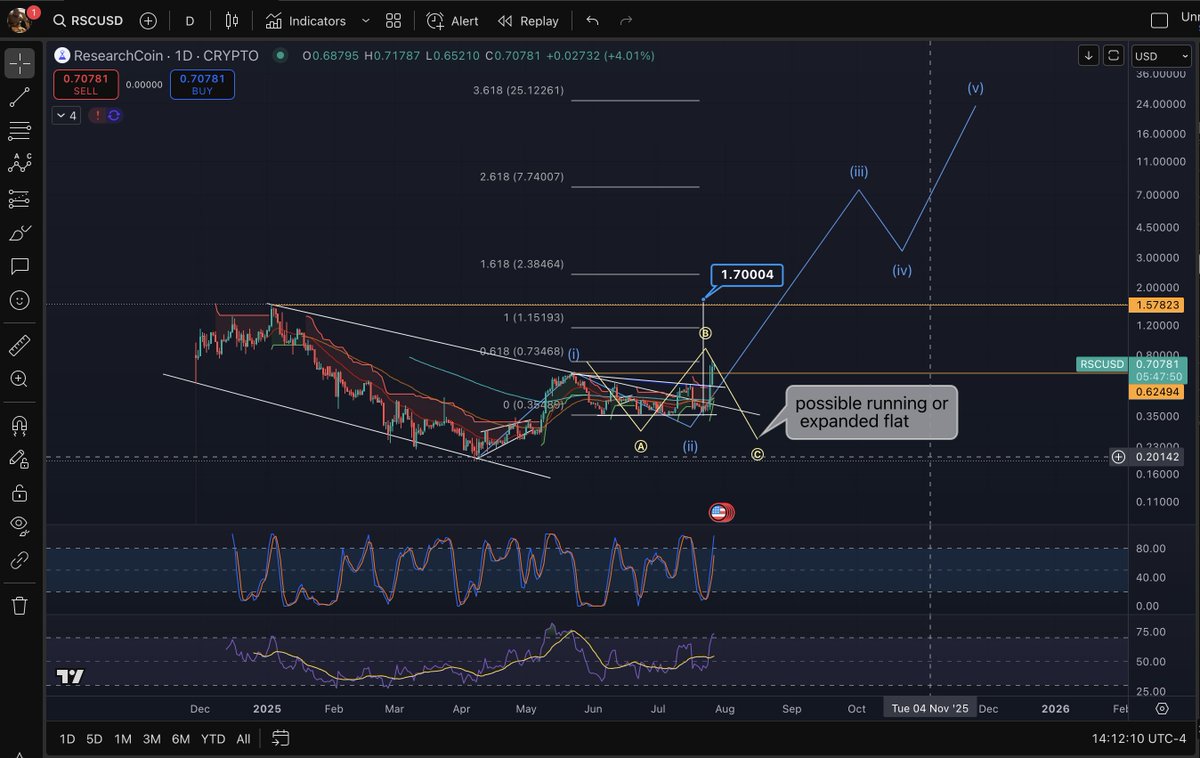Open the D timeframe interval selector
This screenshot has width=1200, height=758.
(190, 20)
